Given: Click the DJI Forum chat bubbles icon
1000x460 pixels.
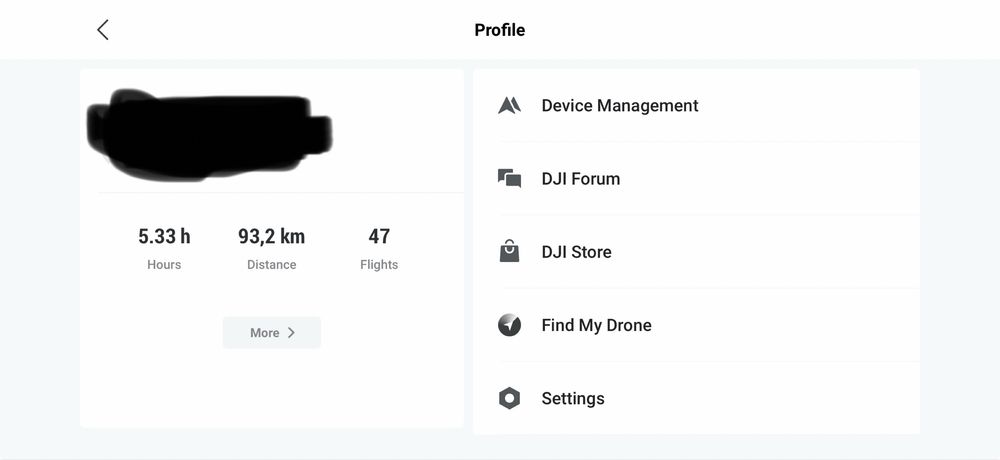Looking at the screenshot, I should tap(509, 179).
